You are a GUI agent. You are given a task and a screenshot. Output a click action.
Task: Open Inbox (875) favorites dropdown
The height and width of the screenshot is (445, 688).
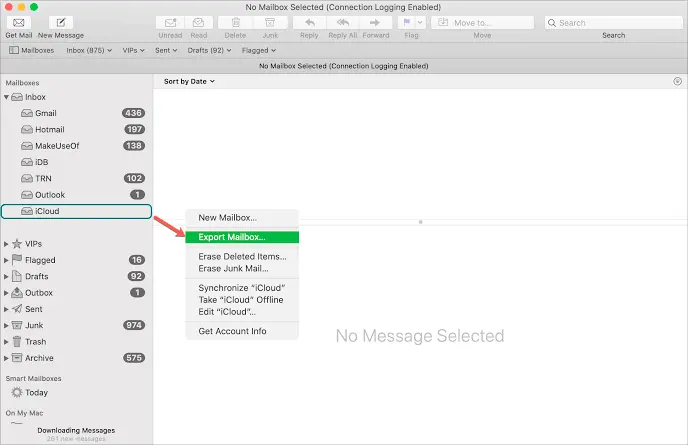point(89,50)
